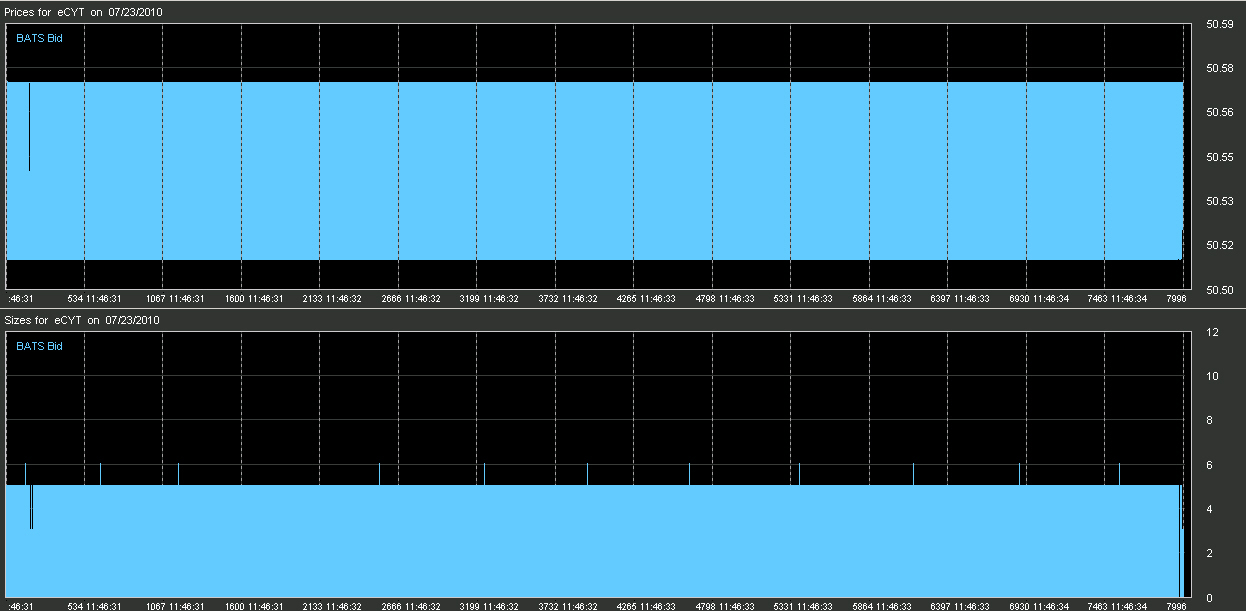The image size is (1246, 611).
Task: Click '3199 11:46:32' tick under Prices chart
Action: point(489,298)
